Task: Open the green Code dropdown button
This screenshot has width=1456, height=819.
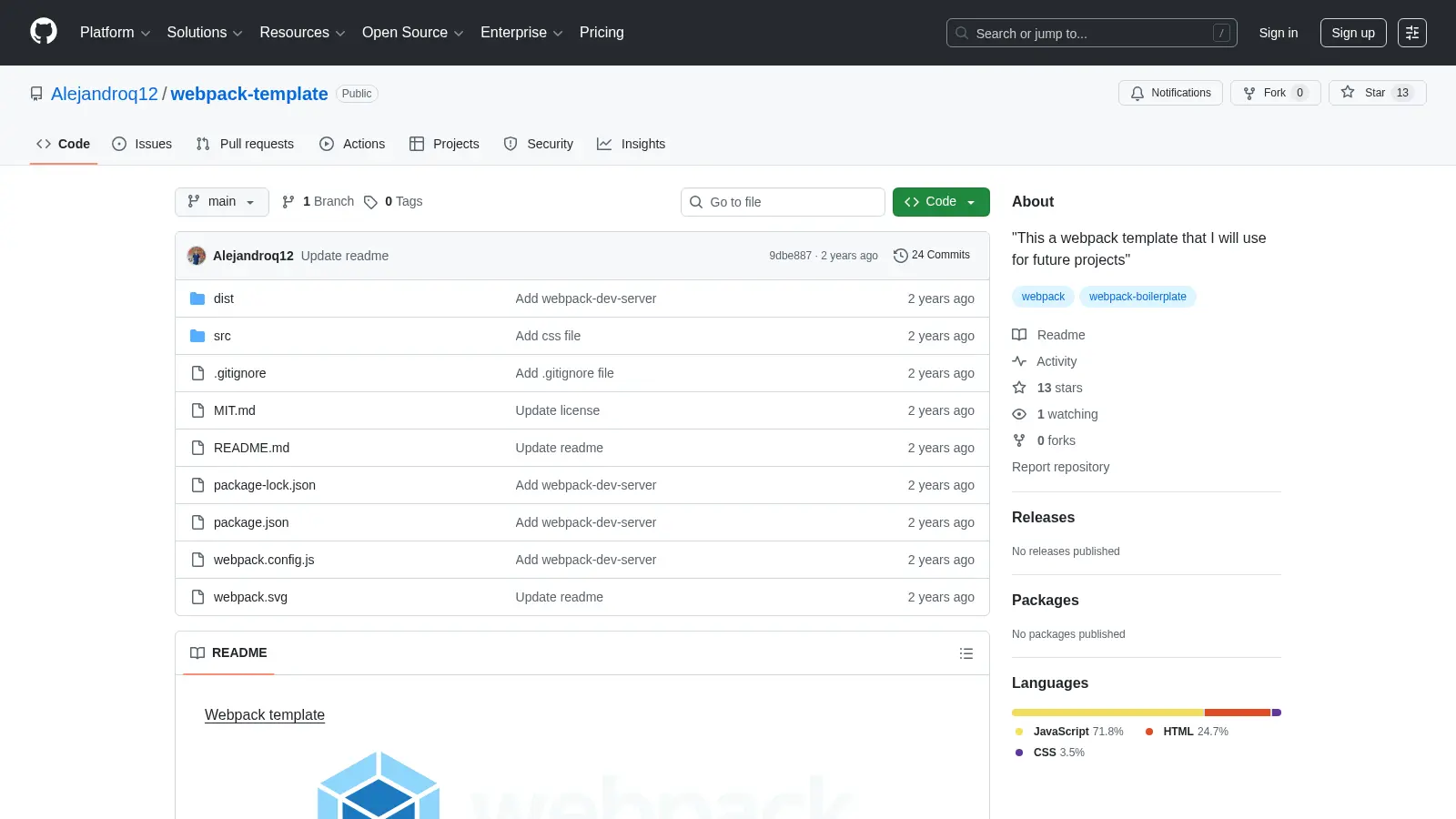Action: coord(941,202)
